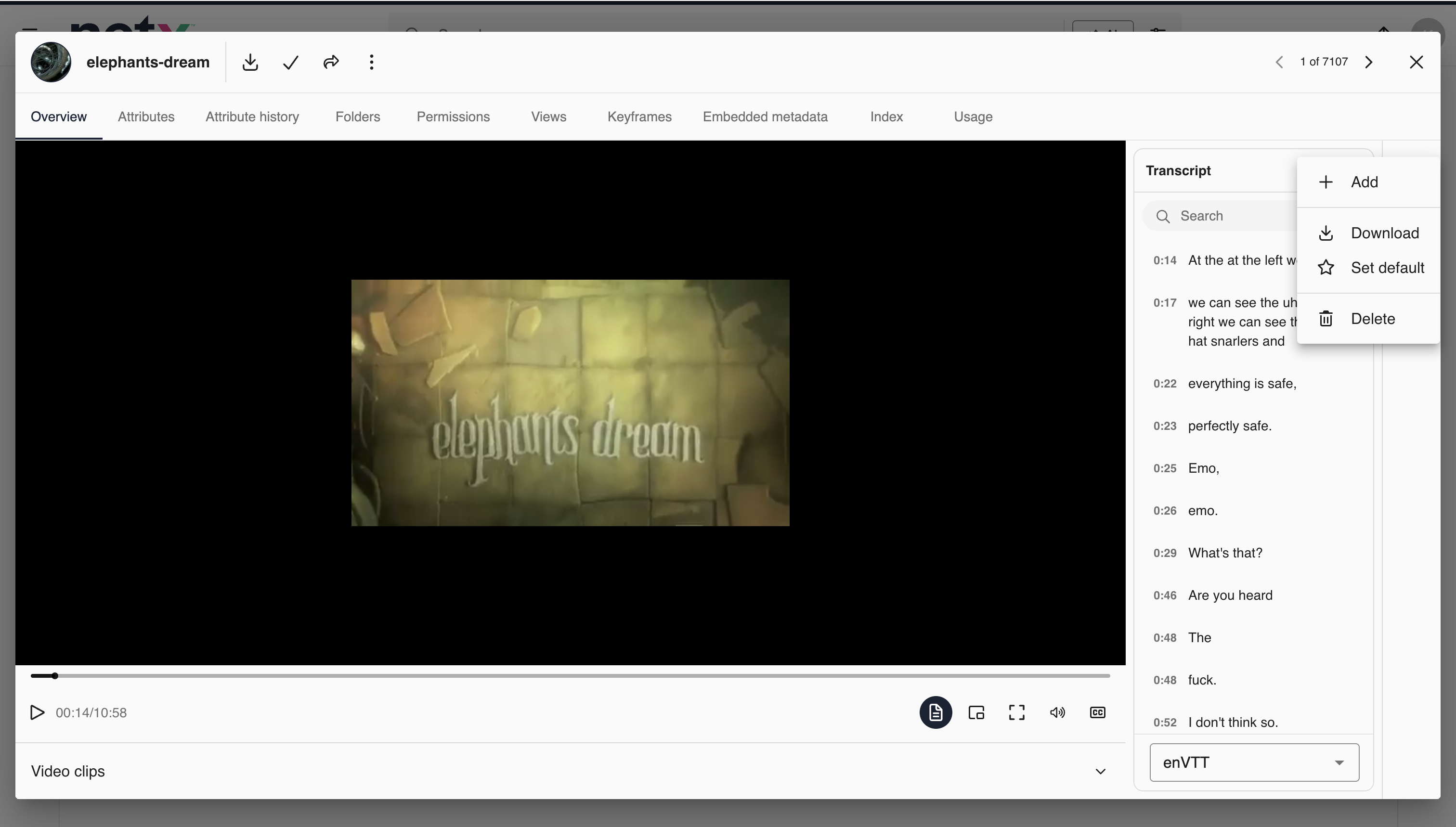Choose Add from the transcript menu

[x=1368, y=182]
